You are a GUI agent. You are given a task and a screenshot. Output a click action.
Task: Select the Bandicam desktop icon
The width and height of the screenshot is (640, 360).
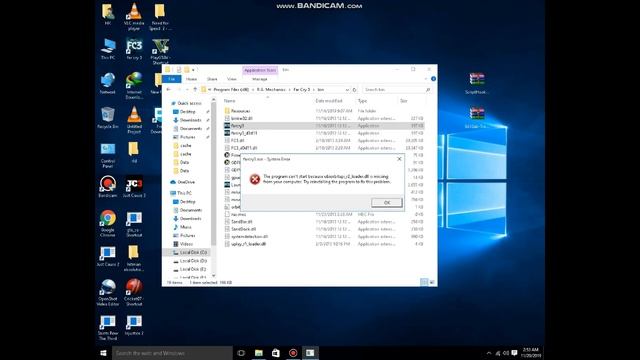108,187
